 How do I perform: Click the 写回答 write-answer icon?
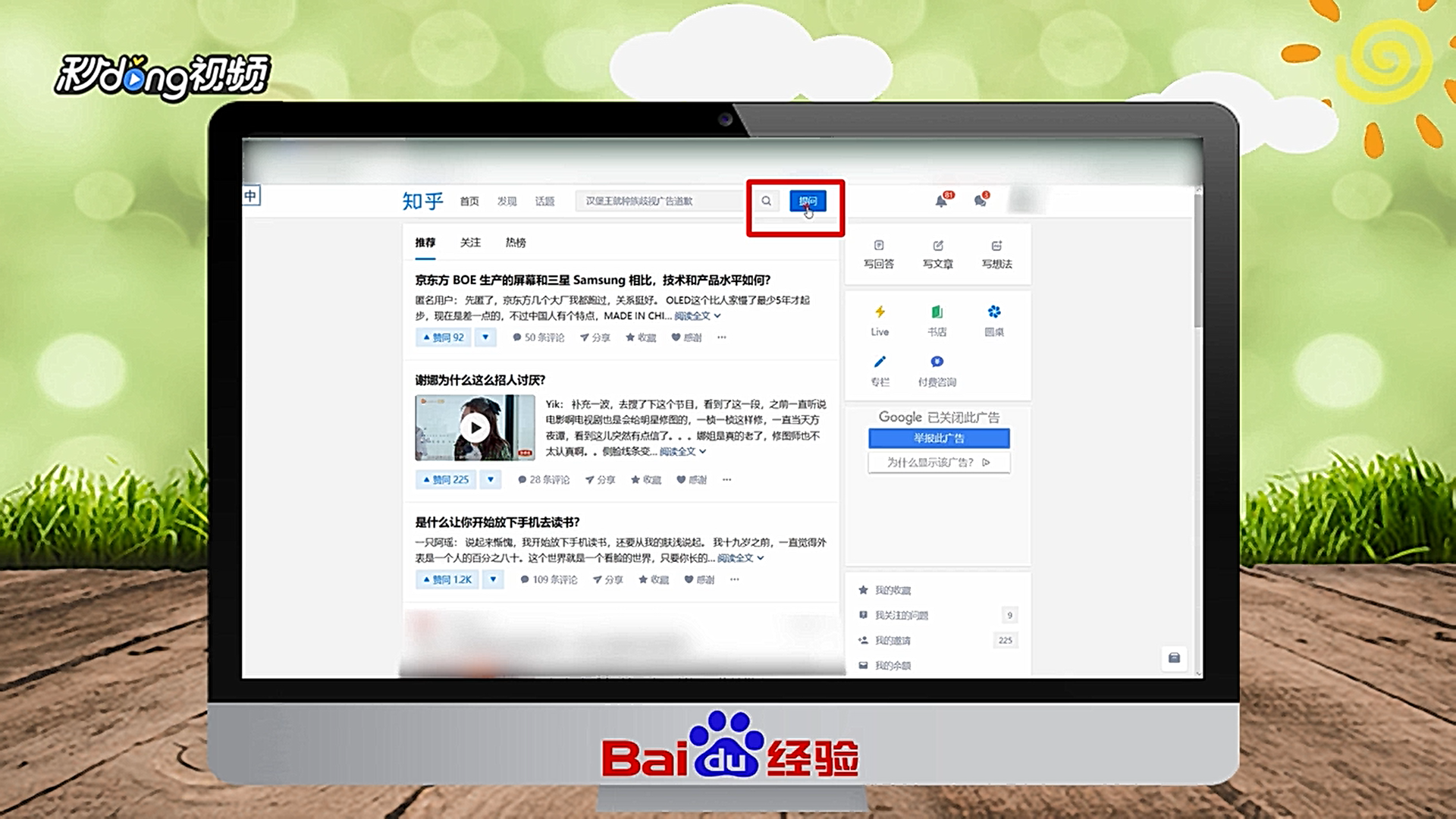coord(879,246)
